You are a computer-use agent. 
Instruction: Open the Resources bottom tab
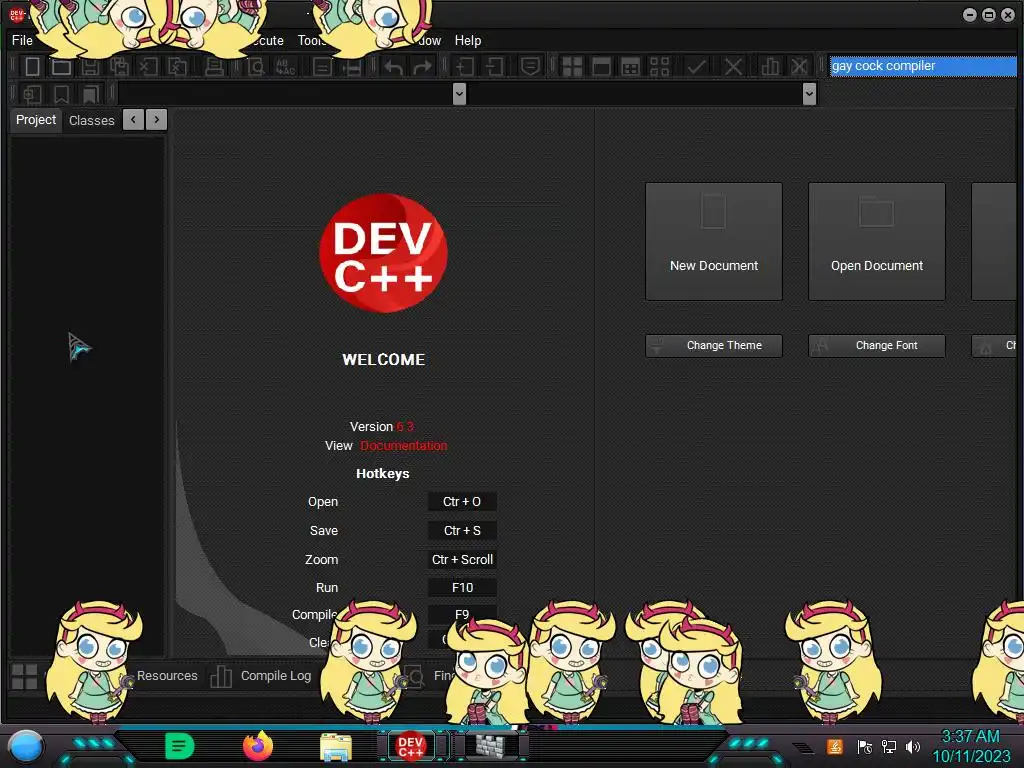(x=167, y=676)
